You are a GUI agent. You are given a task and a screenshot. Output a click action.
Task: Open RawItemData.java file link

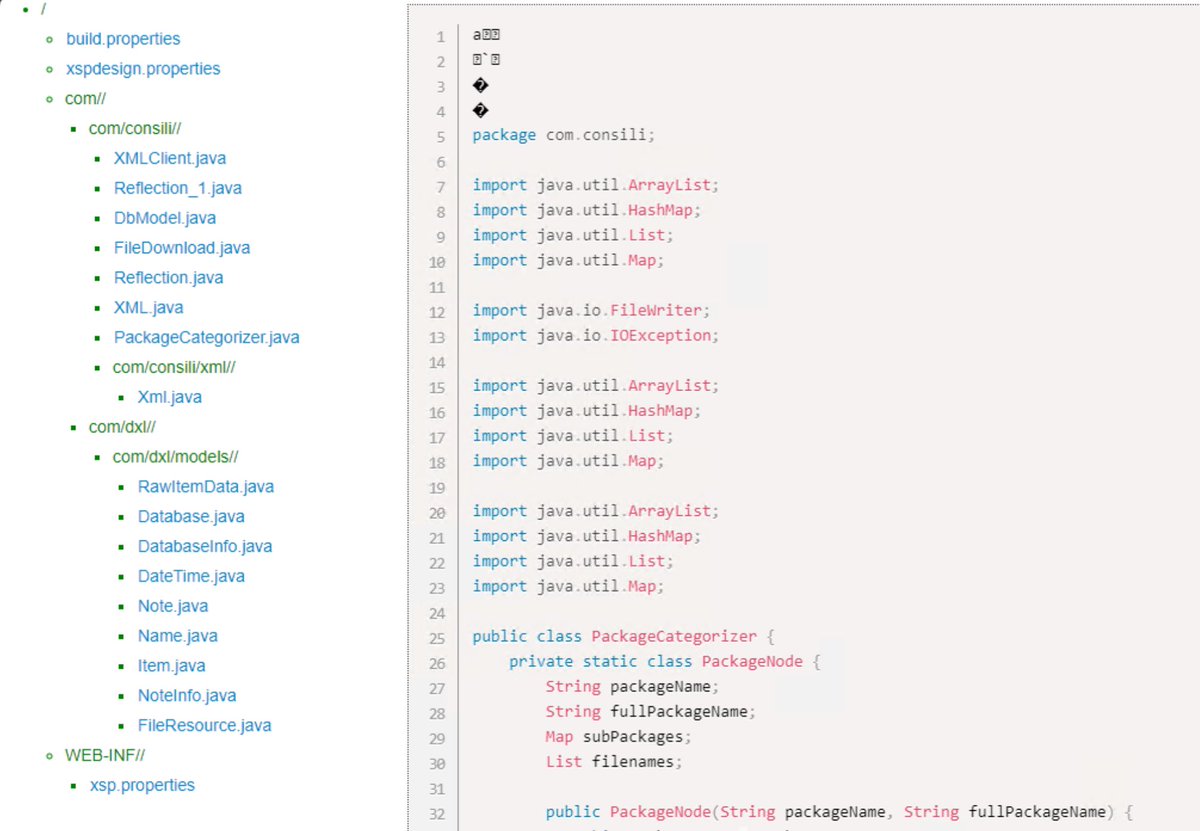(x=206, y=487)
